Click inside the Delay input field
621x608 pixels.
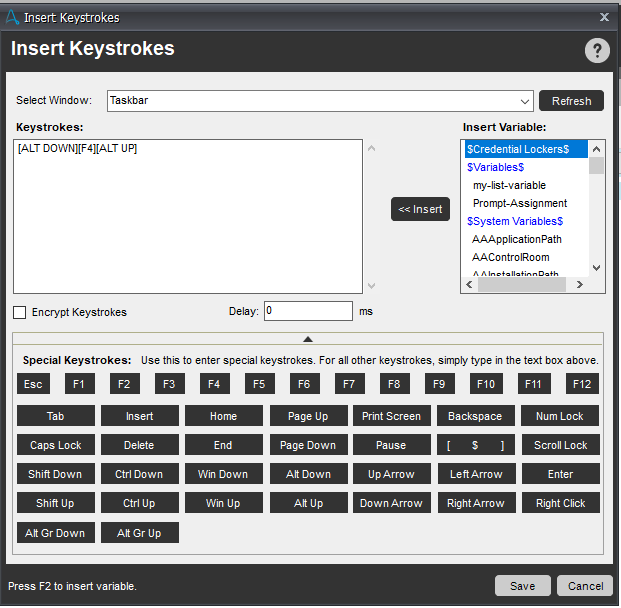coord(308,311)
